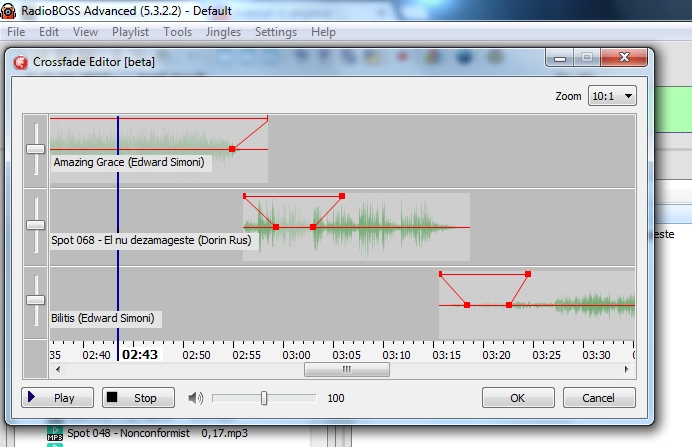Click the Amazing Grace waveform clip
The width and height of the screenshot is (692, 447).
159,149
